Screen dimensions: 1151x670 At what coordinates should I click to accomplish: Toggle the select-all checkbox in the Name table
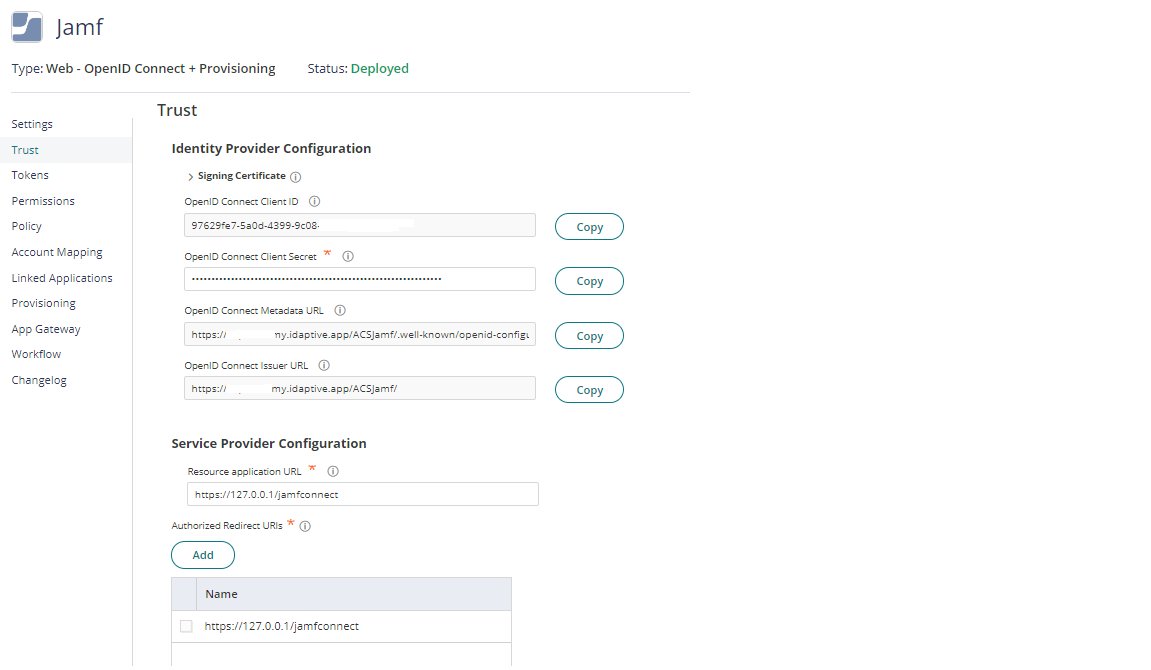(x=186, y=593)
